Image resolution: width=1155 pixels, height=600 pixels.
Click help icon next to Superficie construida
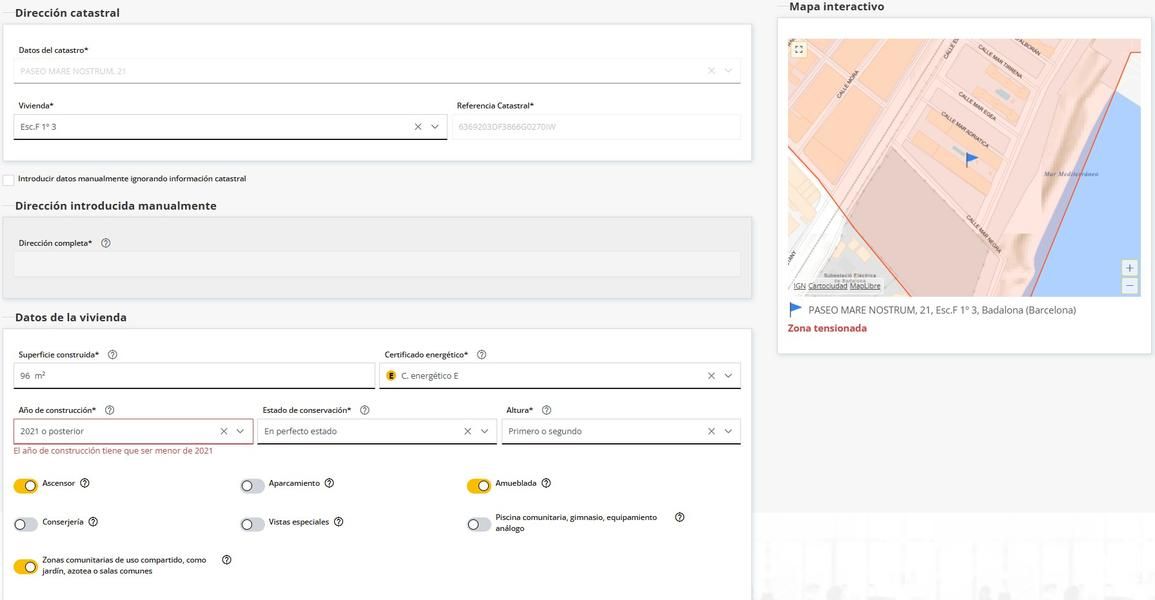pyautogui.click(x=113, y=355)
